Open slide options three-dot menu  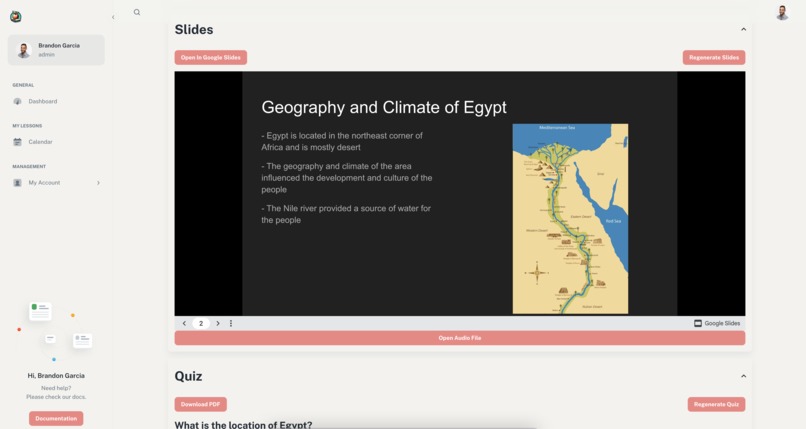pyautogui.click(x=231, y=323)
